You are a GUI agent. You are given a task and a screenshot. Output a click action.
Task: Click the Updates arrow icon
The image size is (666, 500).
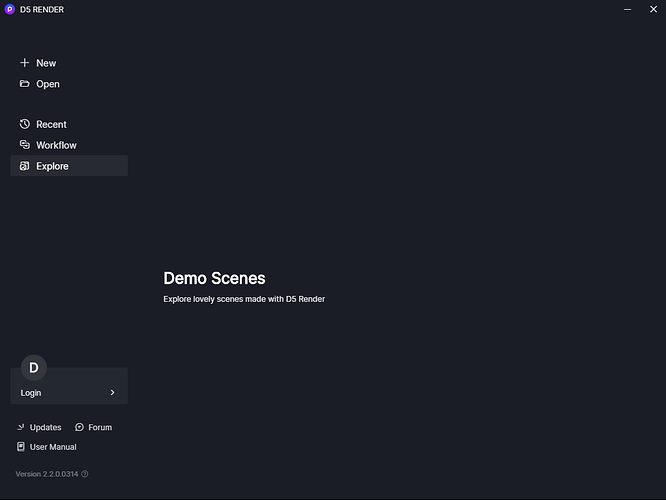coord(21,427)
